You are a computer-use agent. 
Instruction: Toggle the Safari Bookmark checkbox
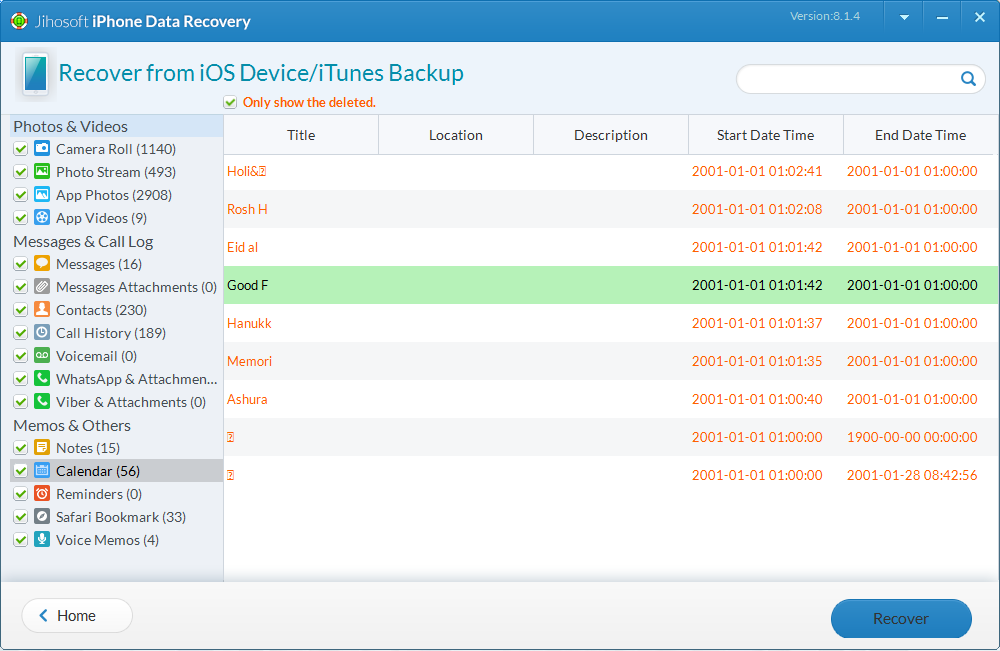point(20,517)
